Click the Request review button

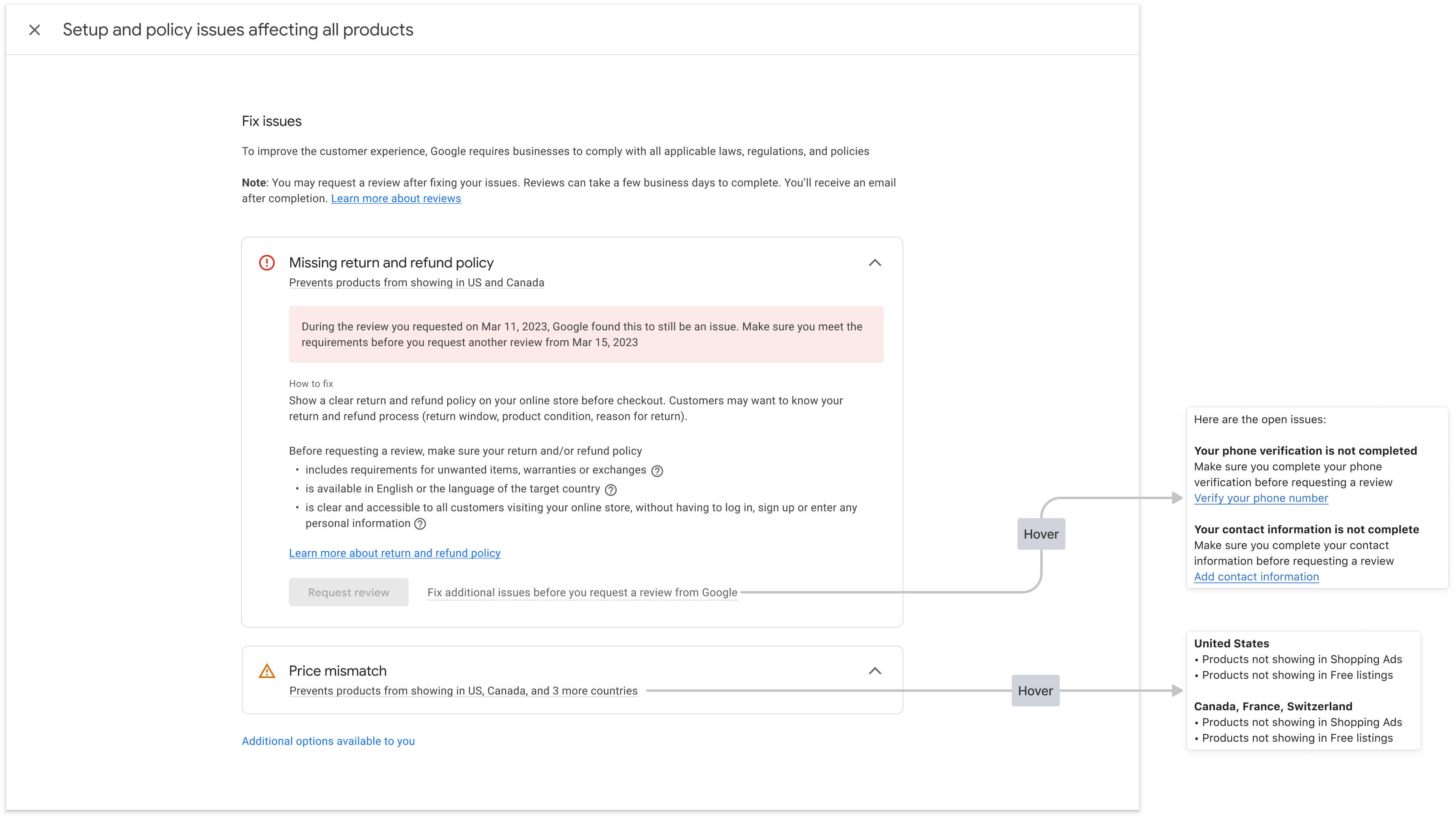[x=349, y=592]
